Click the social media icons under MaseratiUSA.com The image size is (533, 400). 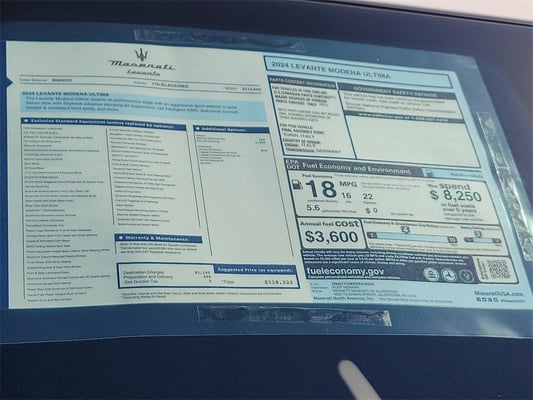[x=487, y=300]
